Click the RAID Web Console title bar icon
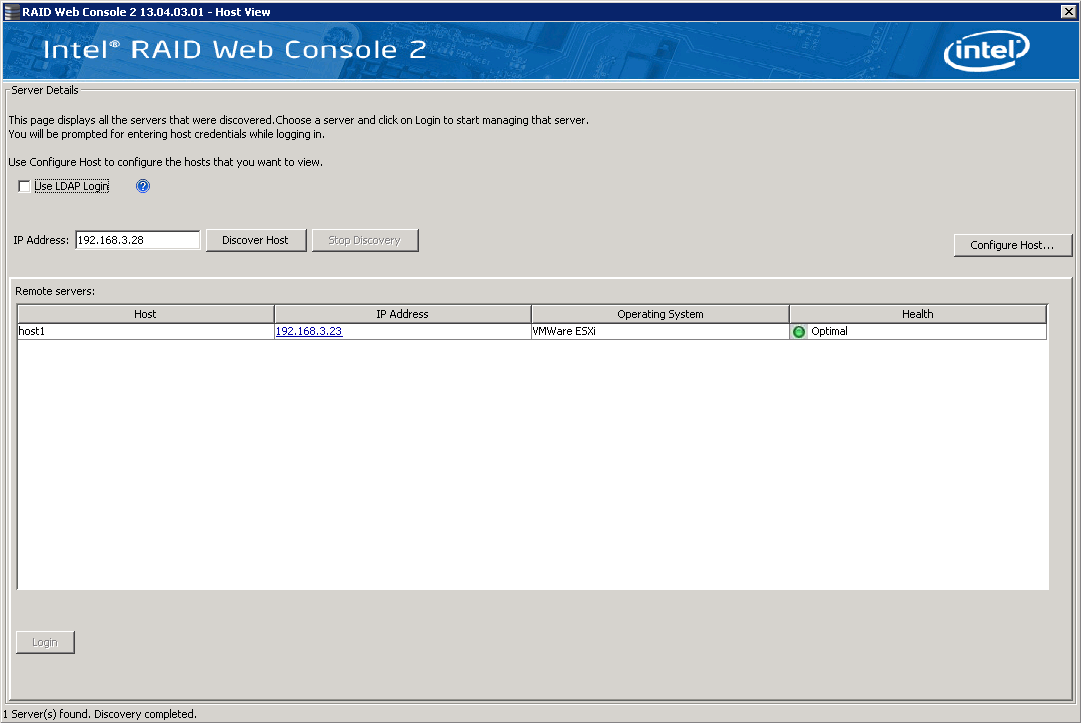The image size is (1081, 723). click(12, 12)
